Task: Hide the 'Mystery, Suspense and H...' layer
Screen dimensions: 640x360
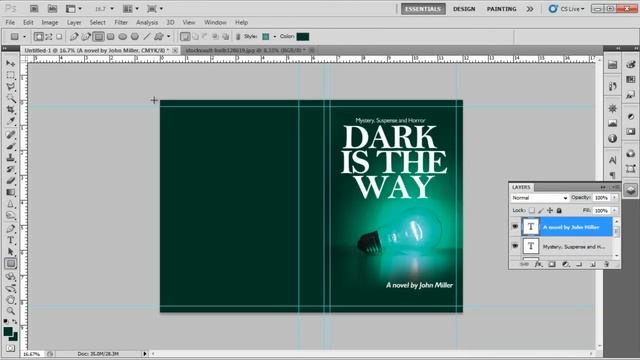Action: click(515, 246)
